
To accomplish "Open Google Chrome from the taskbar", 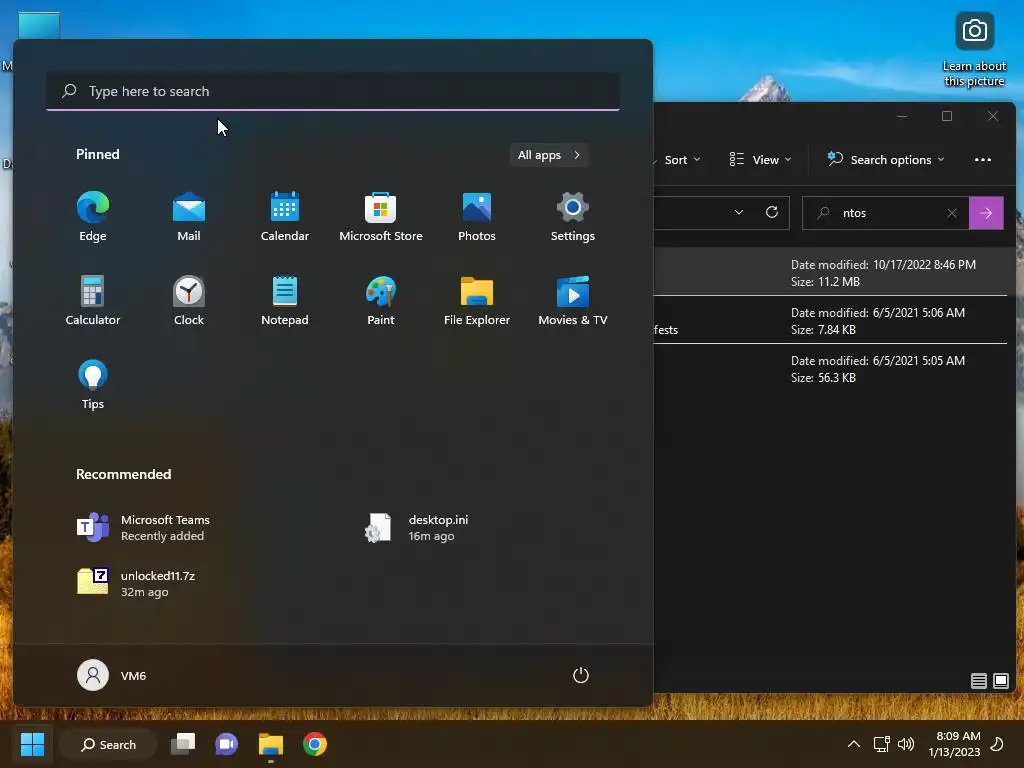I will 315,744.
